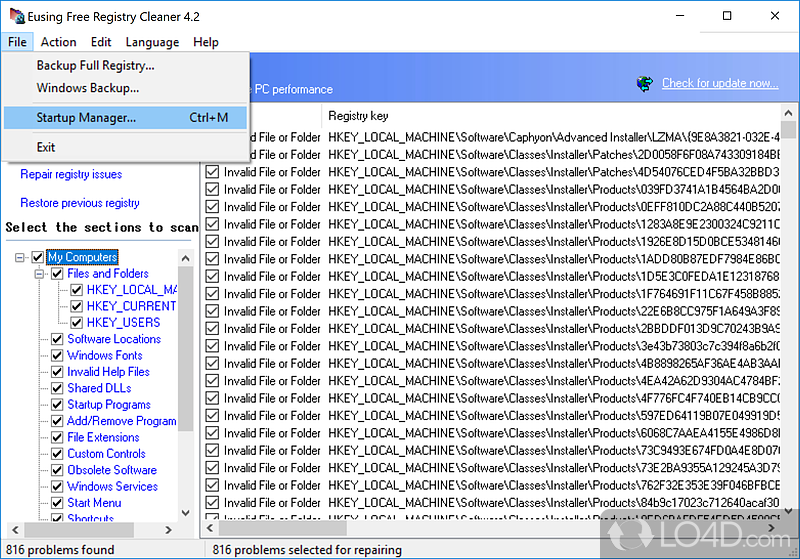Screen dimensions: 800x559
Task: Click Restore previous registry link
Action: point(80,203)
